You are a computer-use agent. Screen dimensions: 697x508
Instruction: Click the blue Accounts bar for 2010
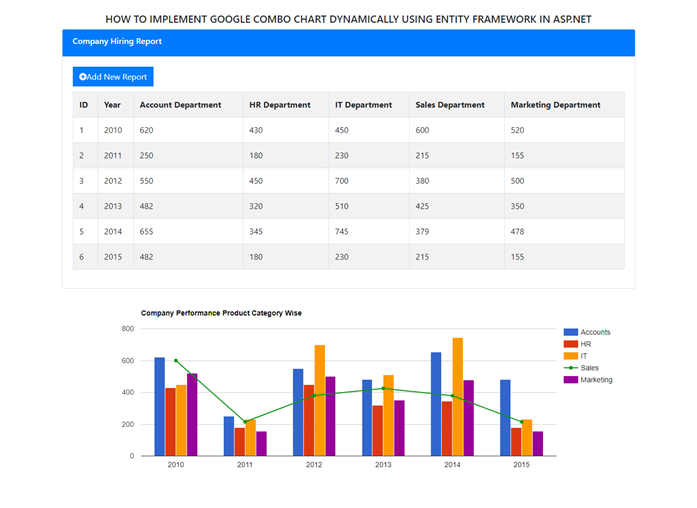160,407
